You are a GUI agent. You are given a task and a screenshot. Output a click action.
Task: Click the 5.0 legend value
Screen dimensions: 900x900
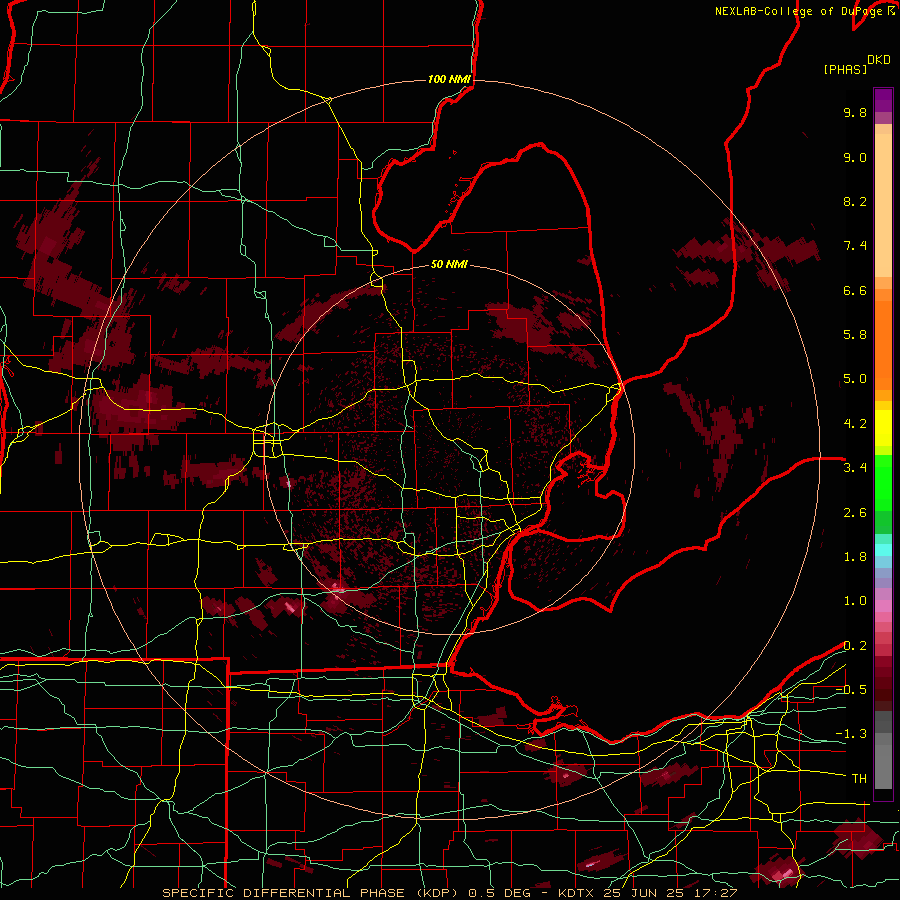click(x=855, y=379)
